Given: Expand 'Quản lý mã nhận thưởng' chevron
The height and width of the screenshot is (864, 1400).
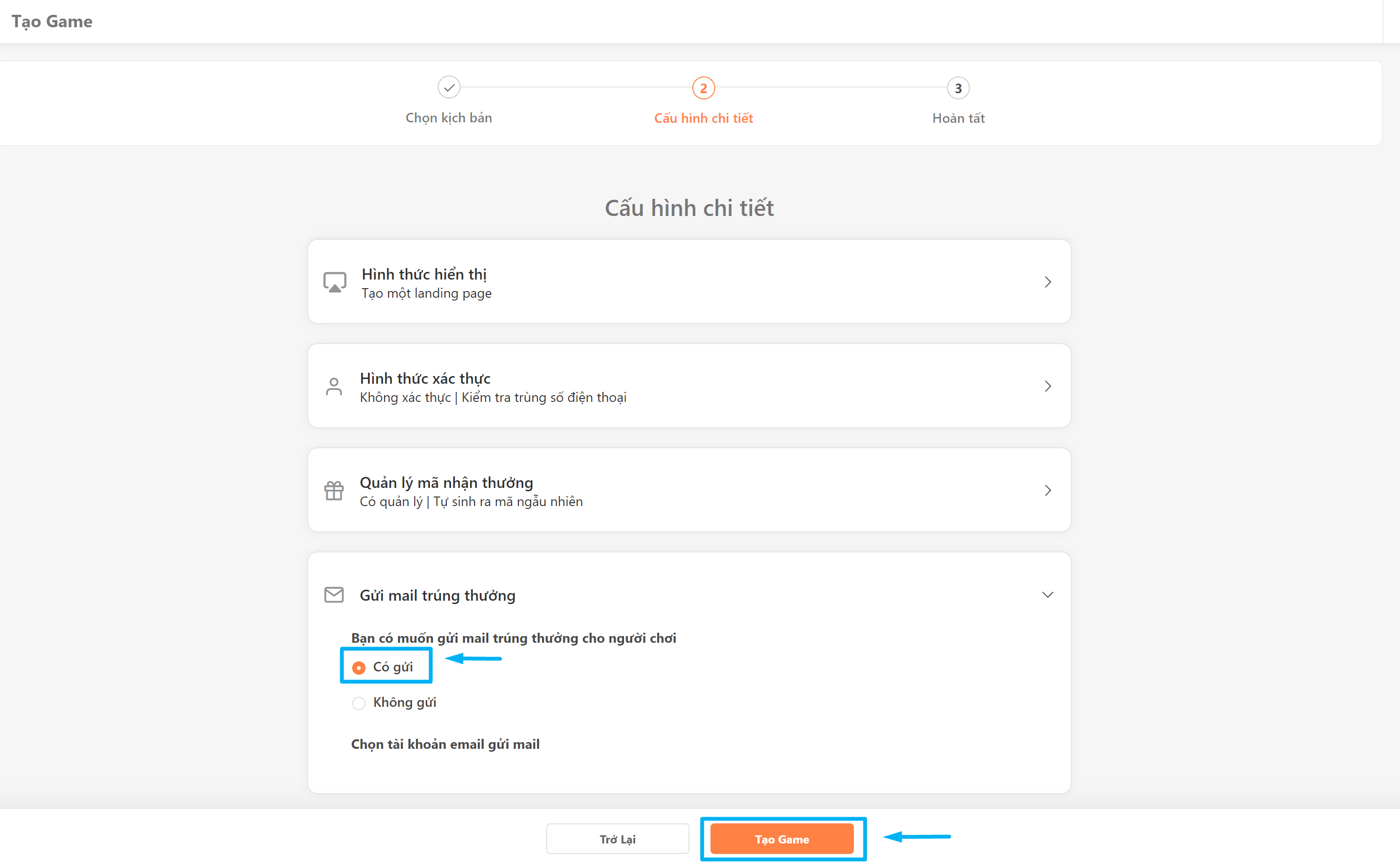Looking at the screenshot, I should coord(1047,490).
